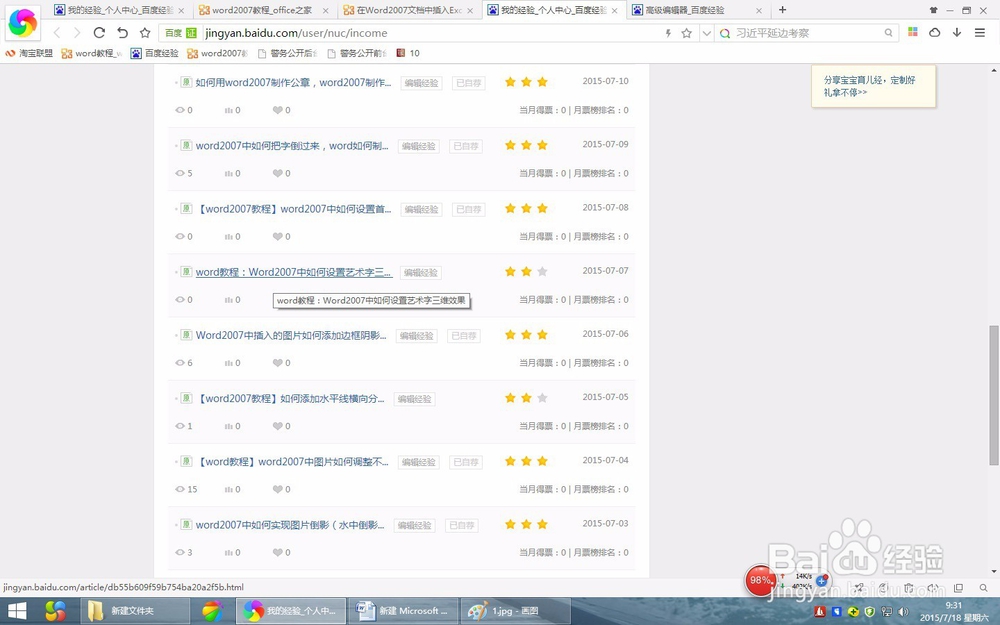Open article link Word2007中插入的图片如何添加边框阴影
The width and height of the screenshot is (1000, 625).
click(291, 335)
